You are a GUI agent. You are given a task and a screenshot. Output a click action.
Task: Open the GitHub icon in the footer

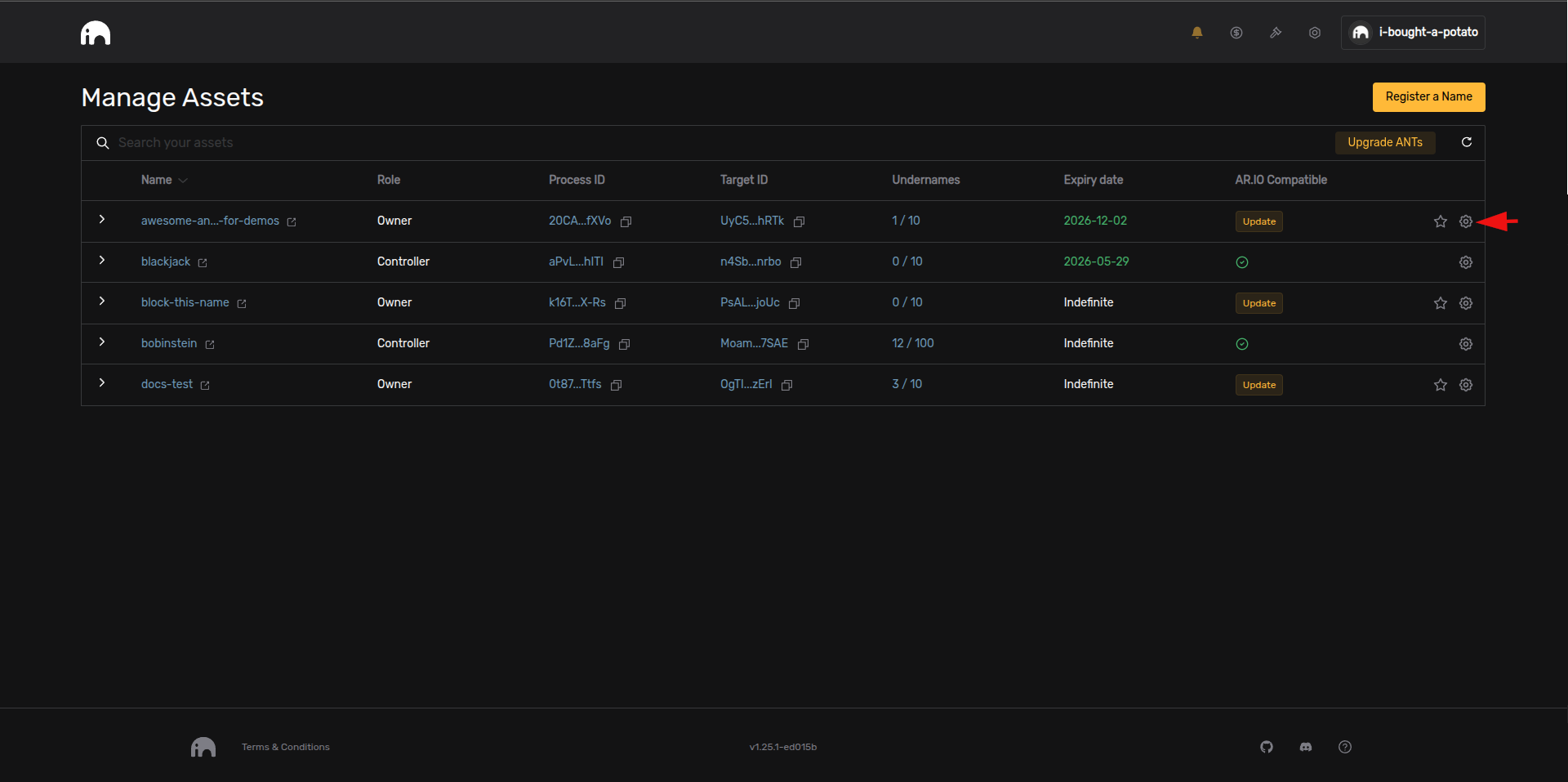(x=1267, y=746)
